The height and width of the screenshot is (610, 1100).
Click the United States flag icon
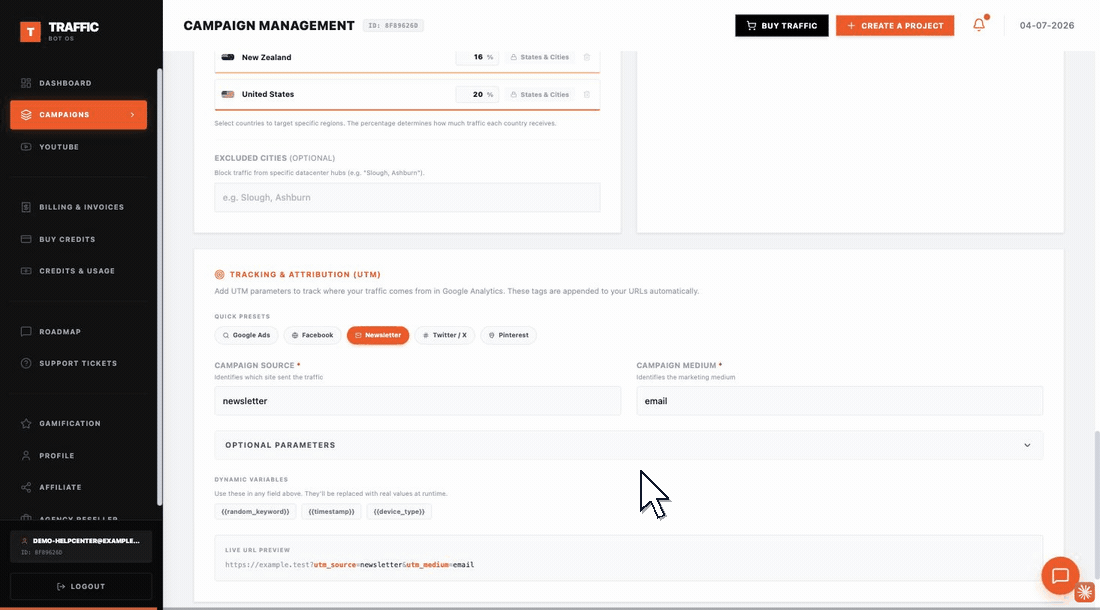(228, 94)
